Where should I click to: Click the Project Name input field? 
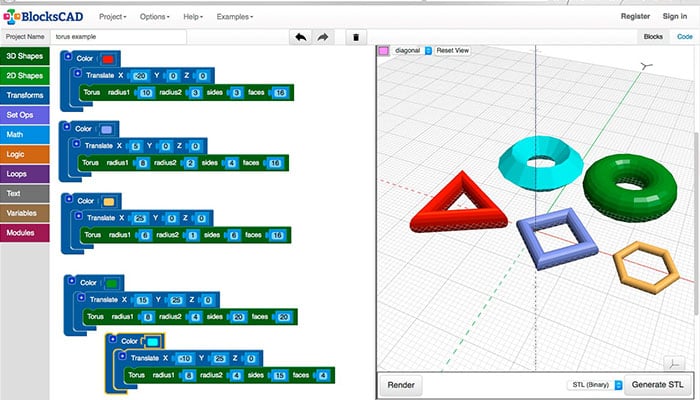[x=118, y=37]
